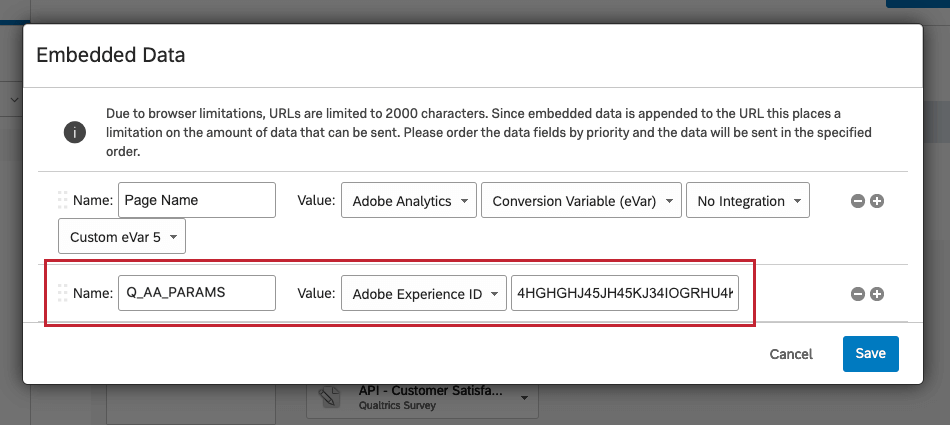Open the Conversion Variable (eVar) dropdown

(x=581, y=201)
